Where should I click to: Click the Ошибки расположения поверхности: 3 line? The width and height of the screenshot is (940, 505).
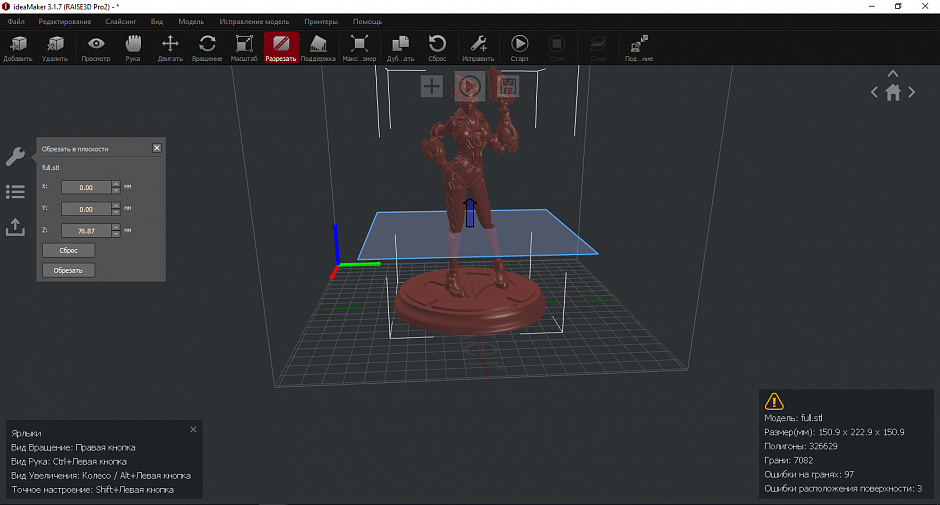click(843, 489)
